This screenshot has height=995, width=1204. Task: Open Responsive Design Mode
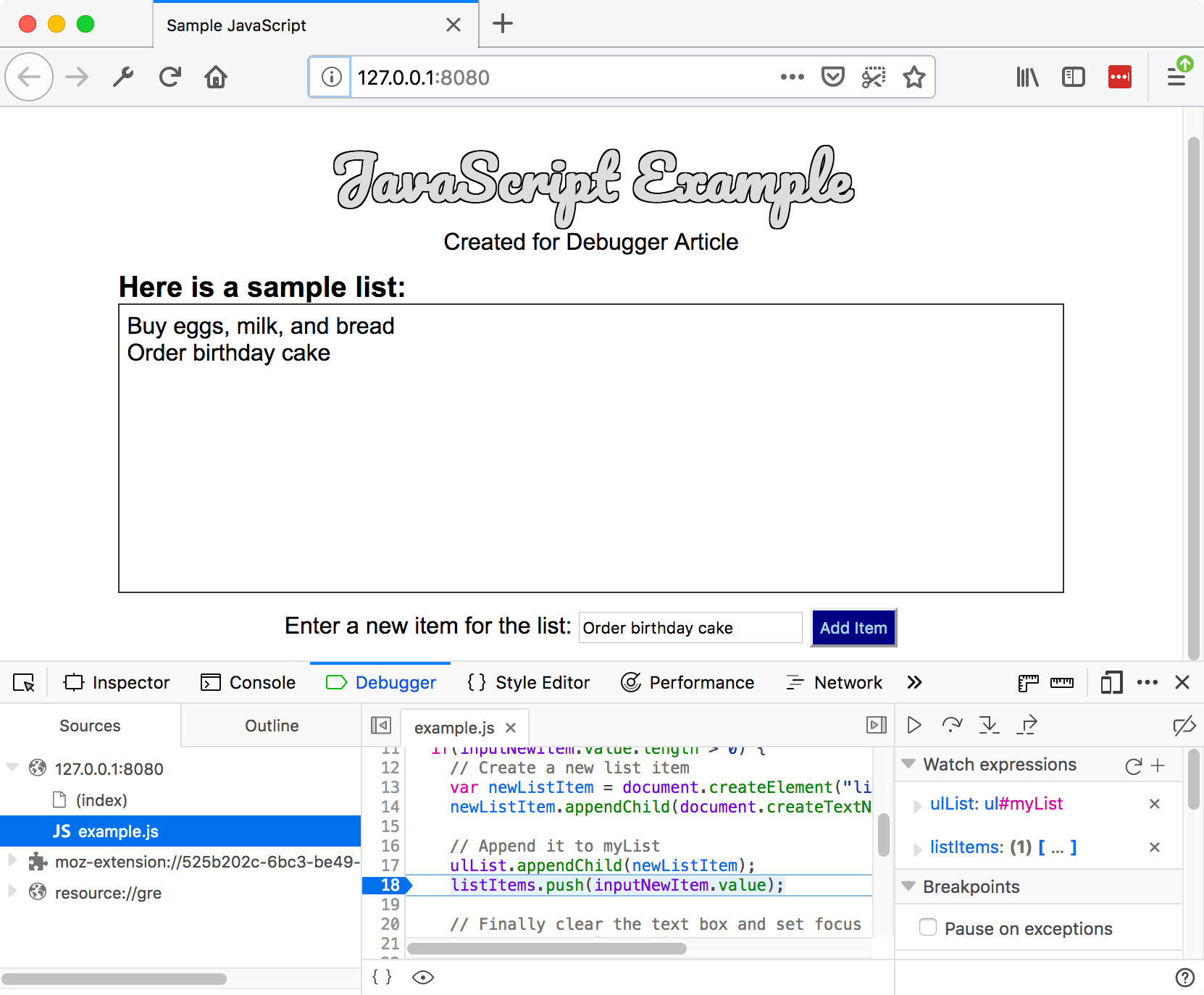tap(1111, 682)
